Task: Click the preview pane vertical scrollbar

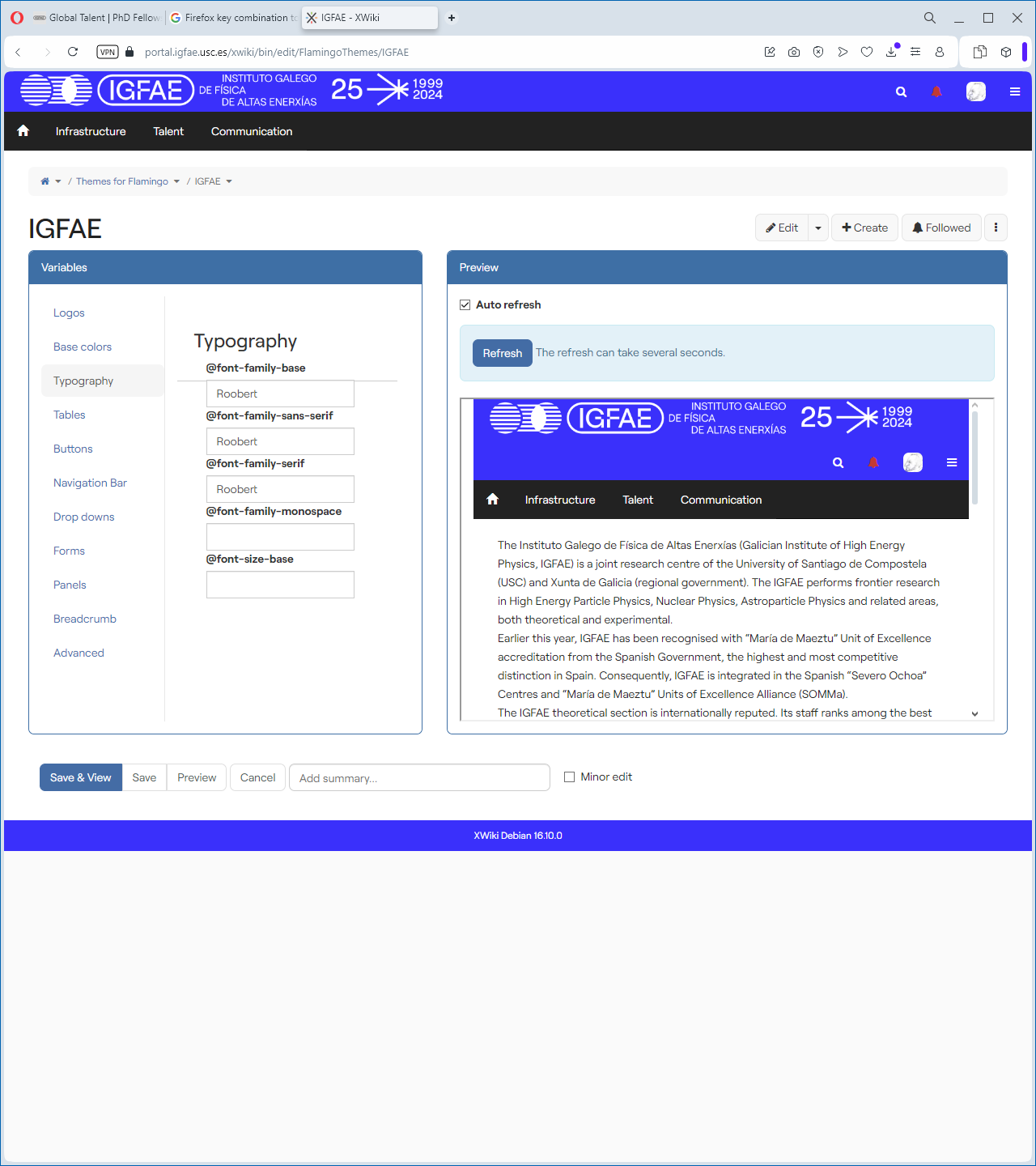Action: 974,457
